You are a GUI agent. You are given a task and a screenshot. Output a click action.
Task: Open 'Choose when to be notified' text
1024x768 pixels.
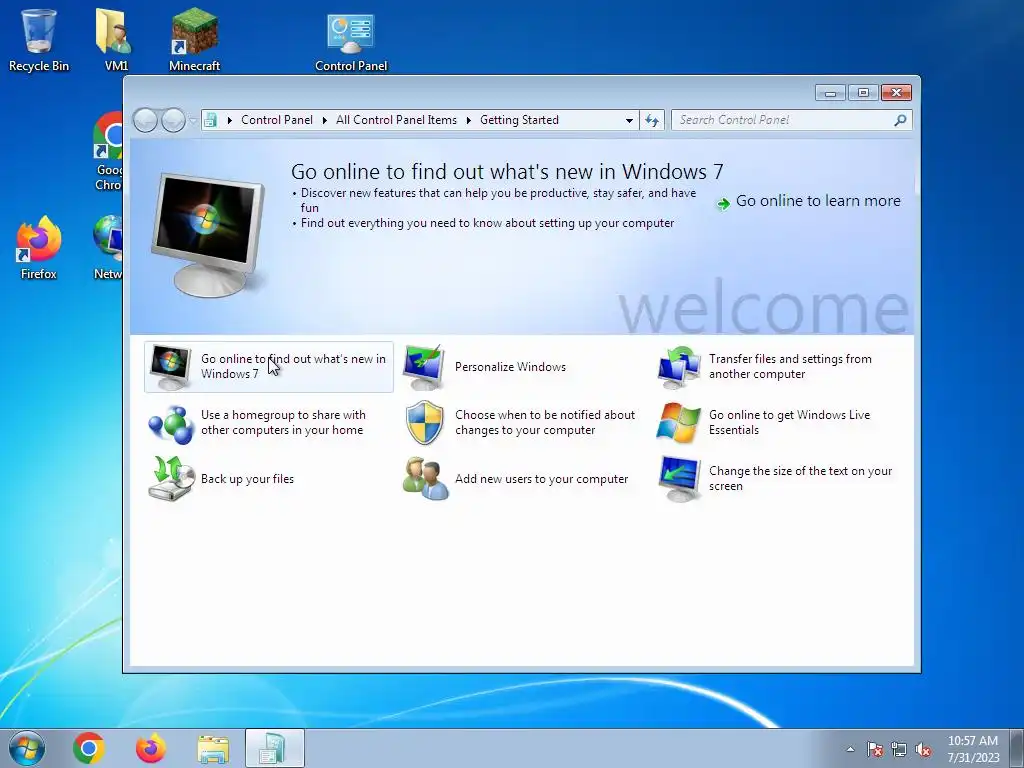(x=545, y=423)
